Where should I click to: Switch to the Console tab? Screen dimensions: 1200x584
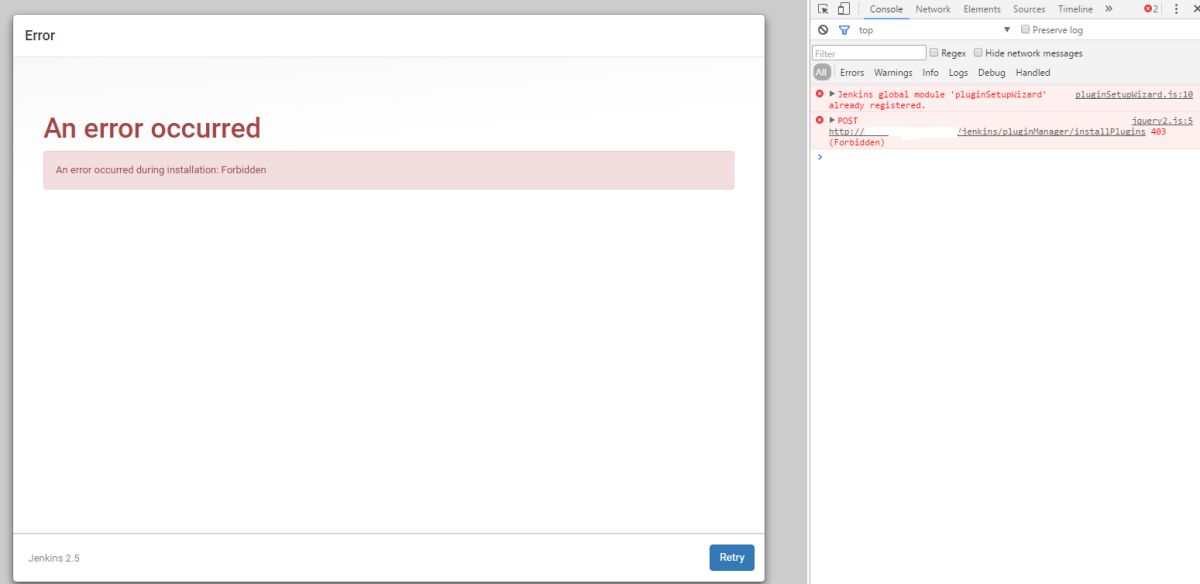click(886, 9)
